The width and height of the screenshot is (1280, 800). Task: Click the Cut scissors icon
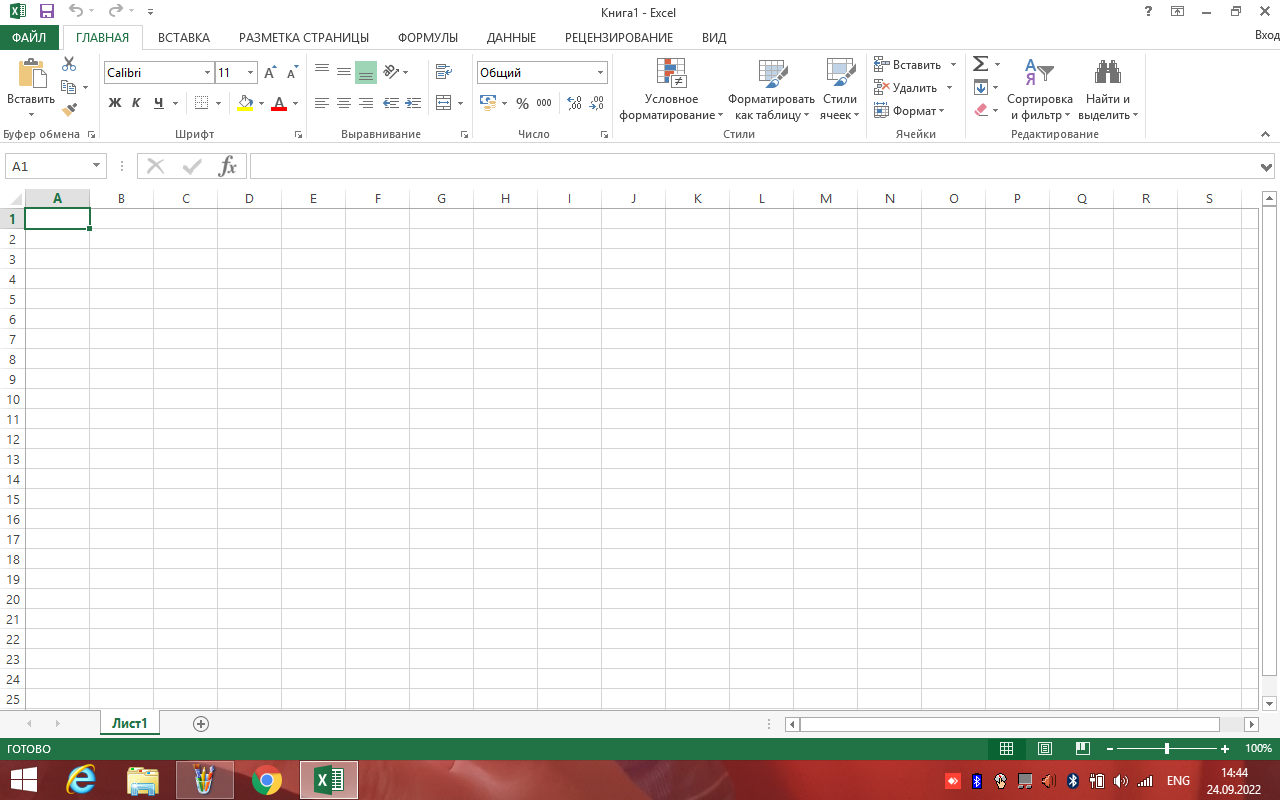[69, 64]
